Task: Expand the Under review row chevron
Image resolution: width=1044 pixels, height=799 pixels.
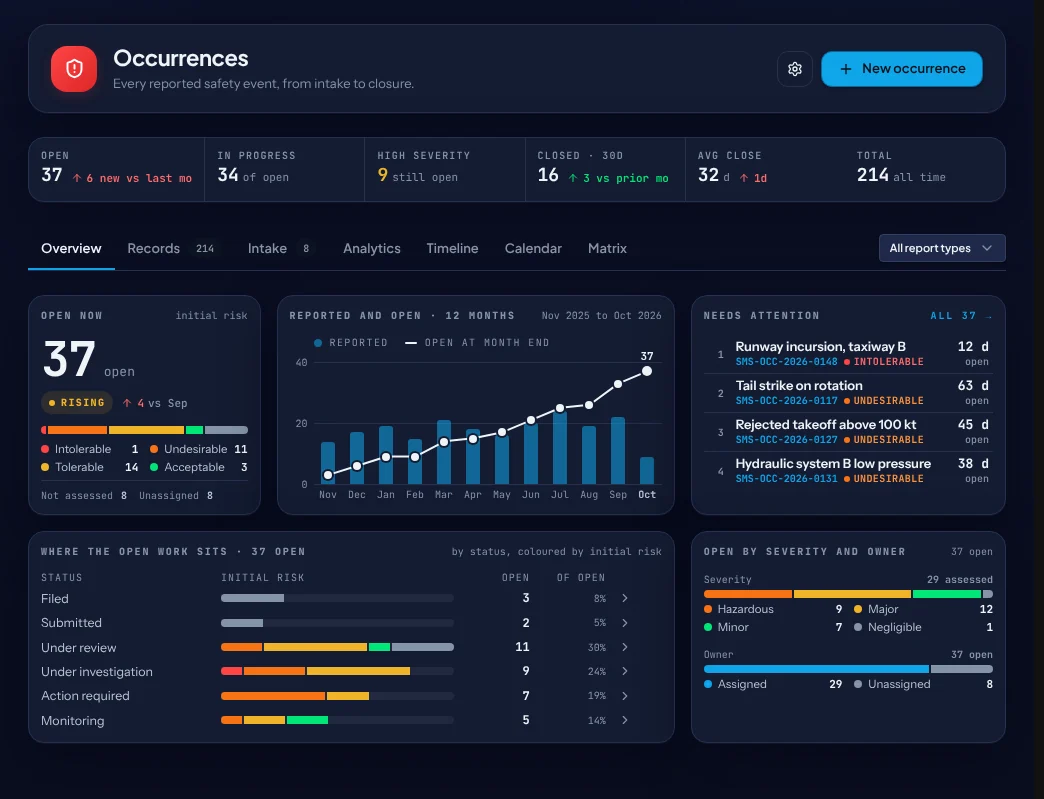Action: (x=625, y=647)
